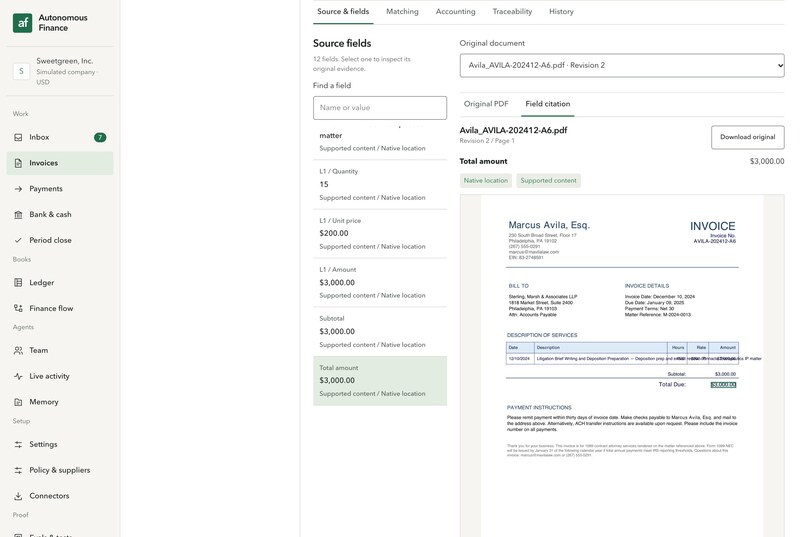This screenshot has height=537, width=806.
Task: Go to Memory in sidebar
Action: 60,402
